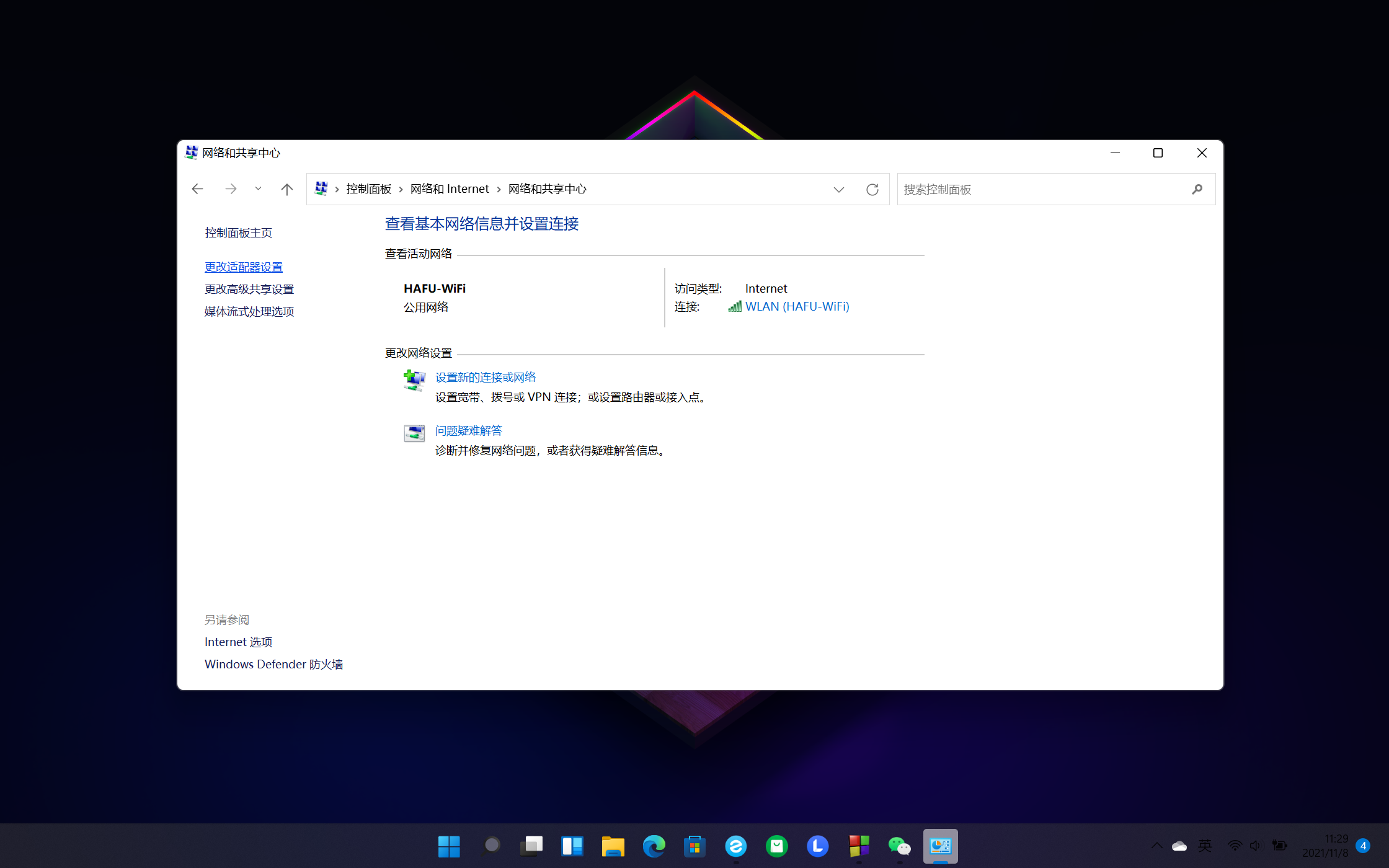Click the Up directory arrow

(x=286, y=189)
